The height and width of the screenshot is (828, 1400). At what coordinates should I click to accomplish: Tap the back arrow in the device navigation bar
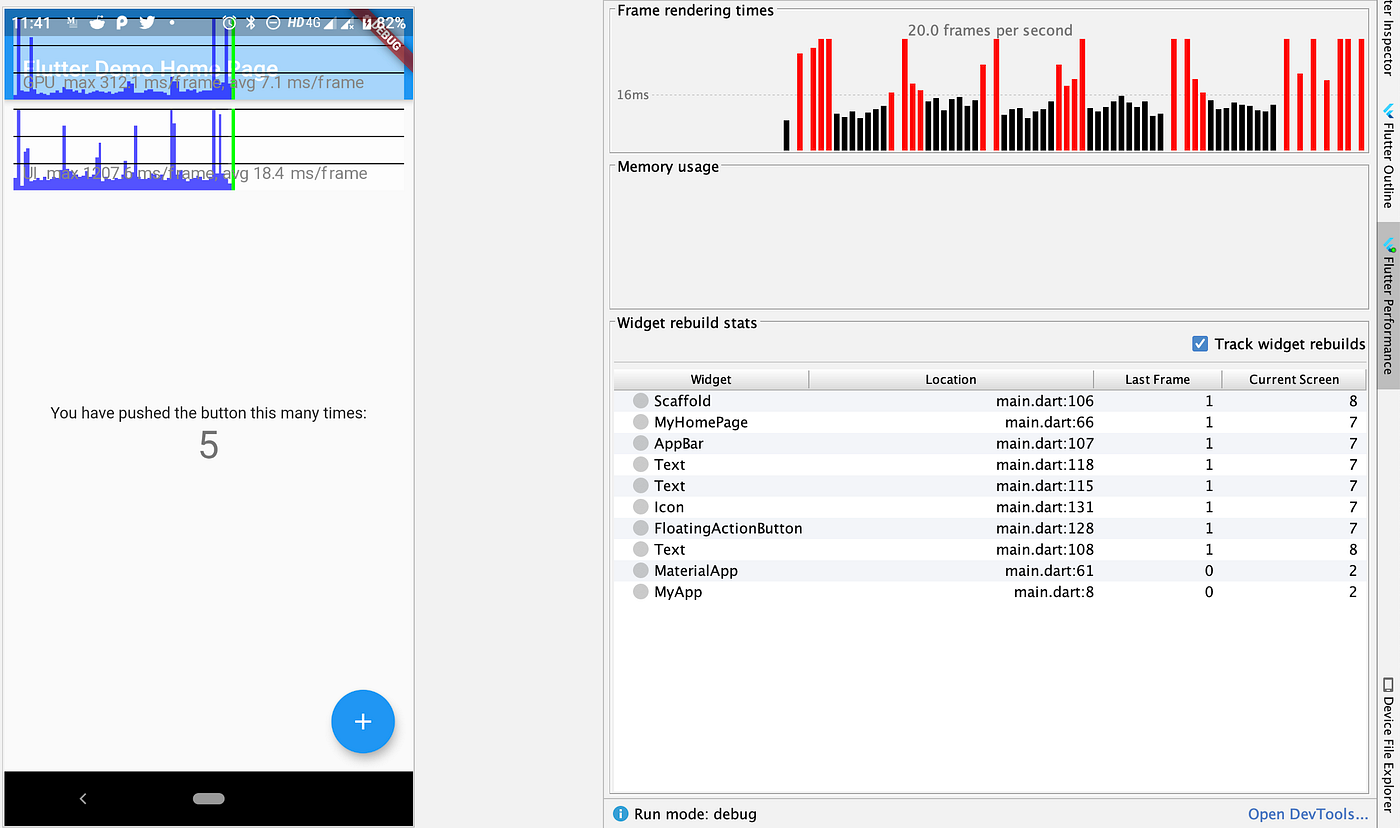point(83,798)
